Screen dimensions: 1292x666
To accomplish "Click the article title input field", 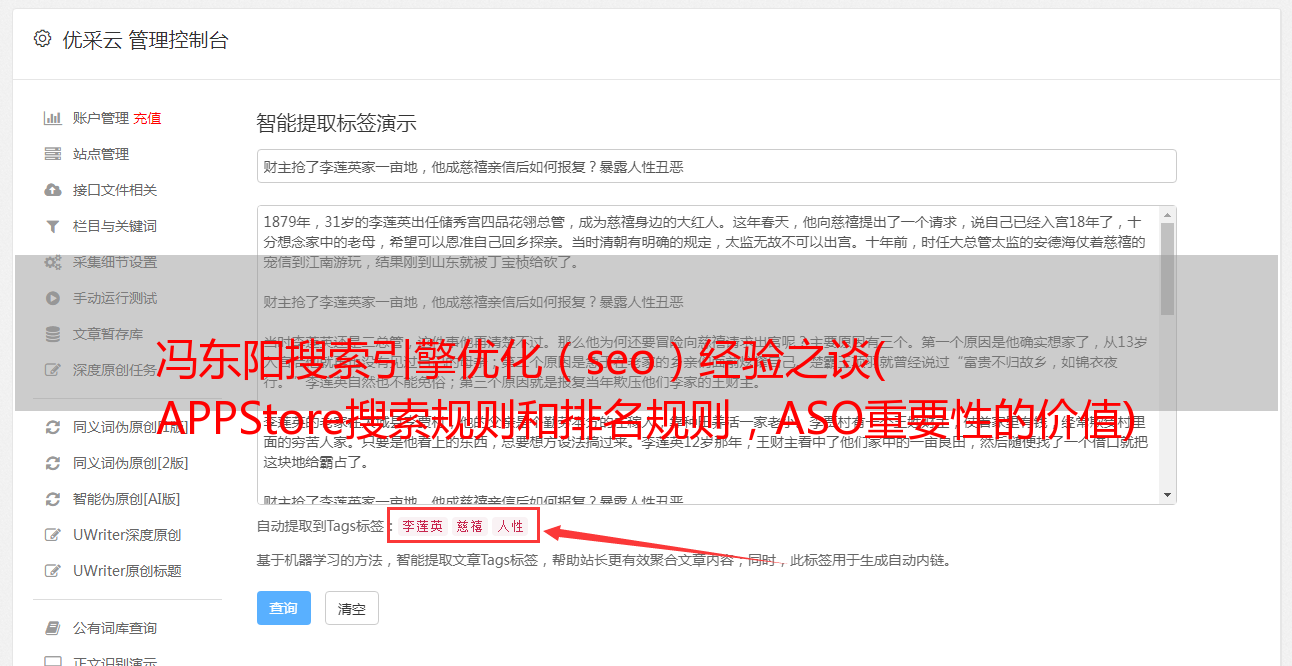I will click(x=716, y=166).
